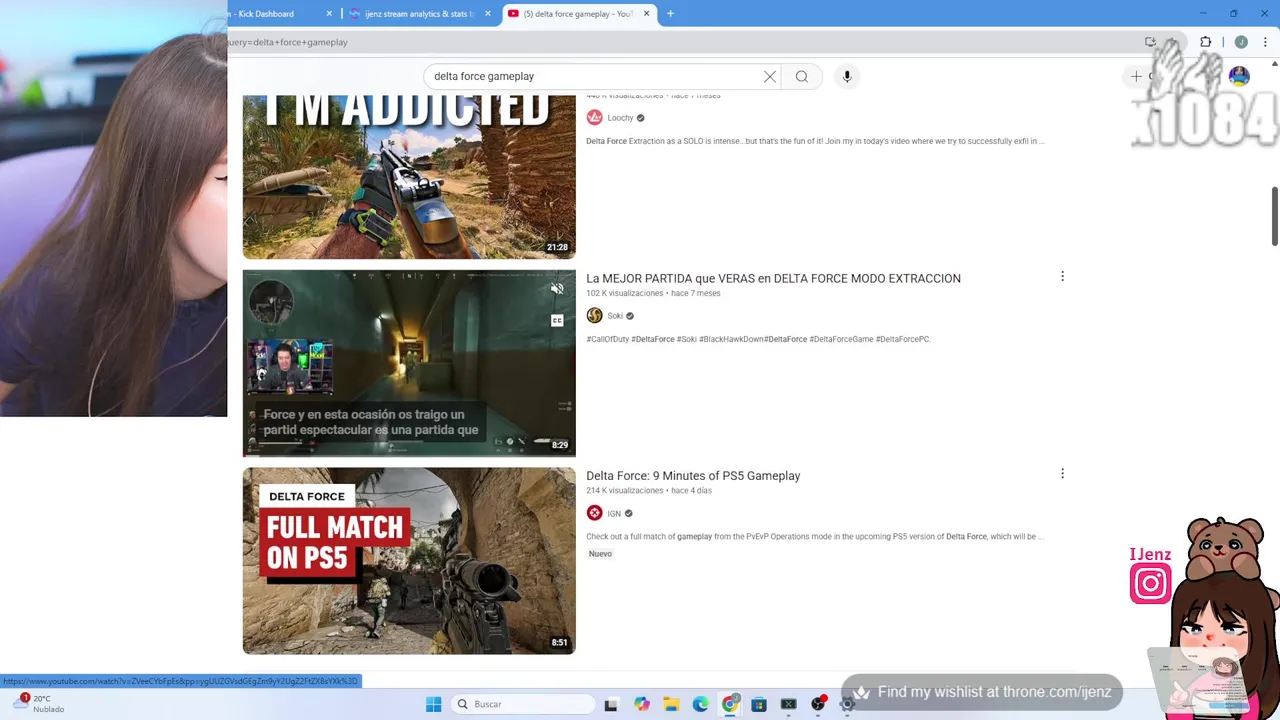Open the YouTube account avatar menu
This screenshot has width=1280, height=720.
[x=1239, y=76]
